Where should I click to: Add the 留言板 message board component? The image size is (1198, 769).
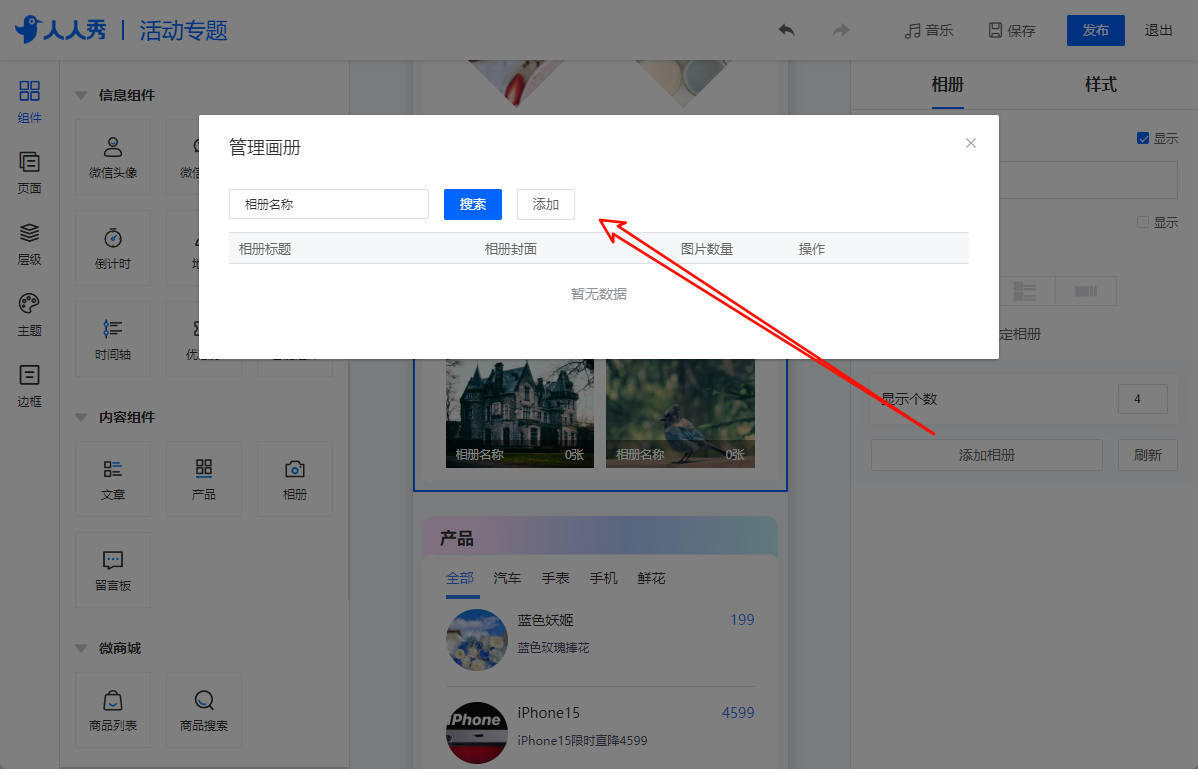click(113, 570)
